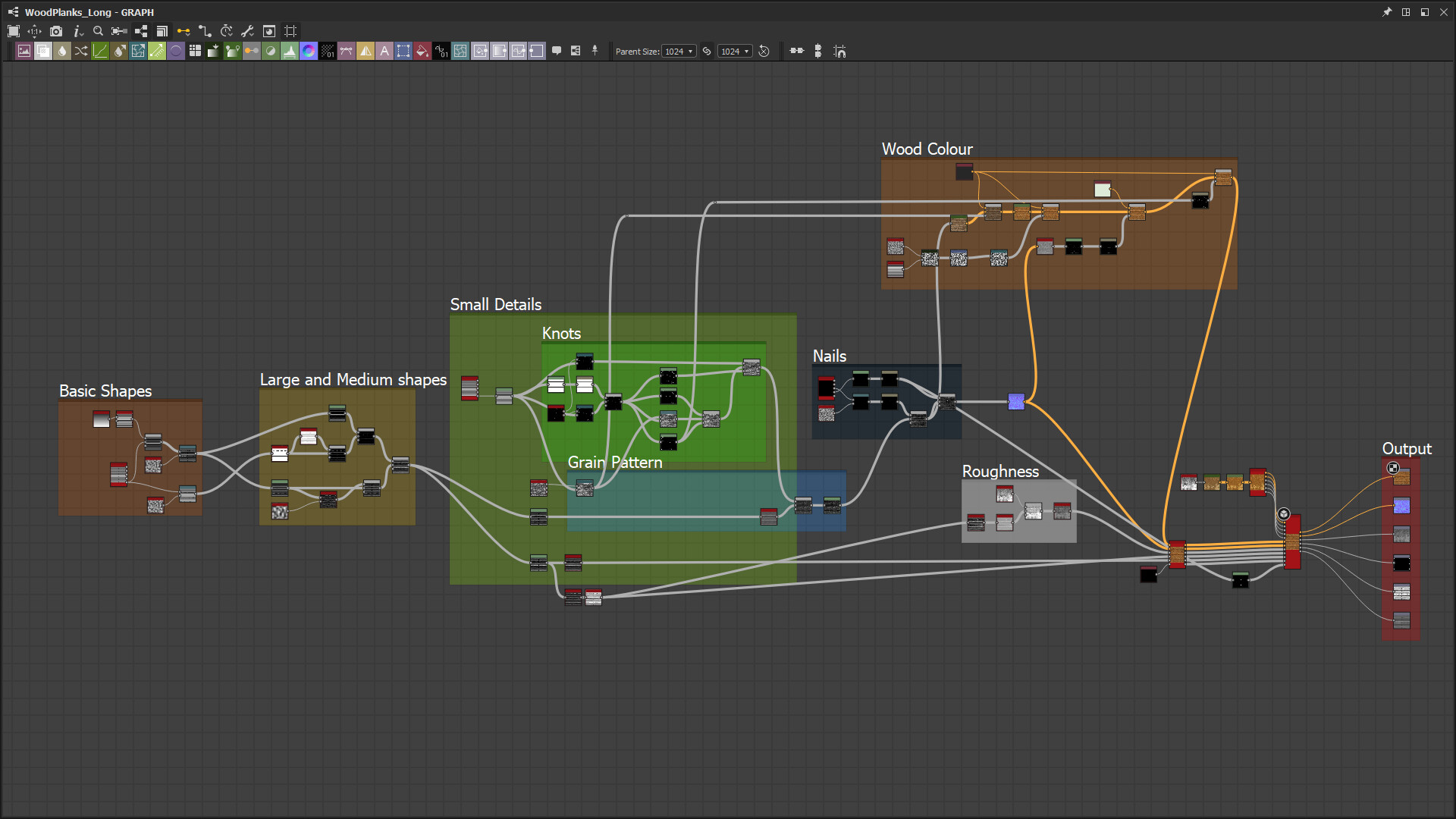Add a Blend node from toolbar

pyautogui.click(x=43, y=51)
